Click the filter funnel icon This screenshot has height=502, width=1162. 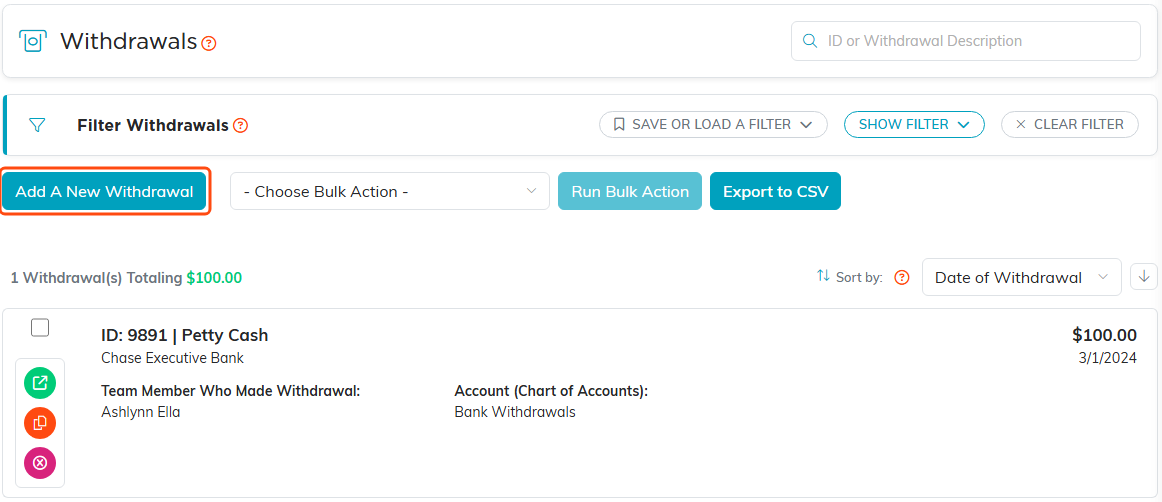pos(36,125)
